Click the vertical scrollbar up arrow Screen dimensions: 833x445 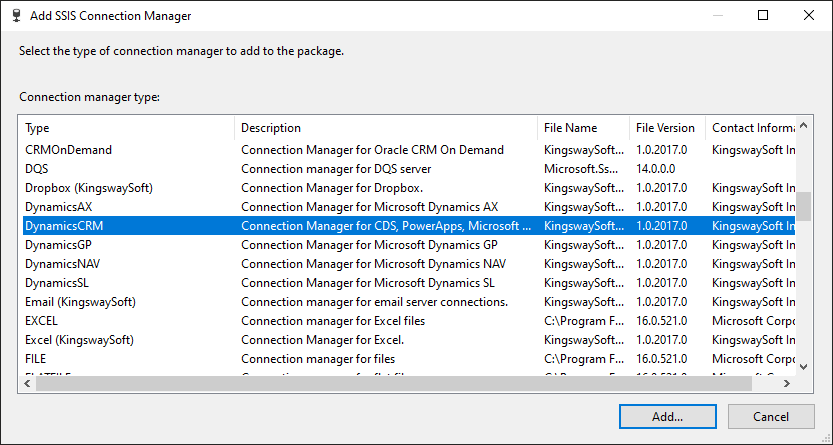(x=804, y=125)
